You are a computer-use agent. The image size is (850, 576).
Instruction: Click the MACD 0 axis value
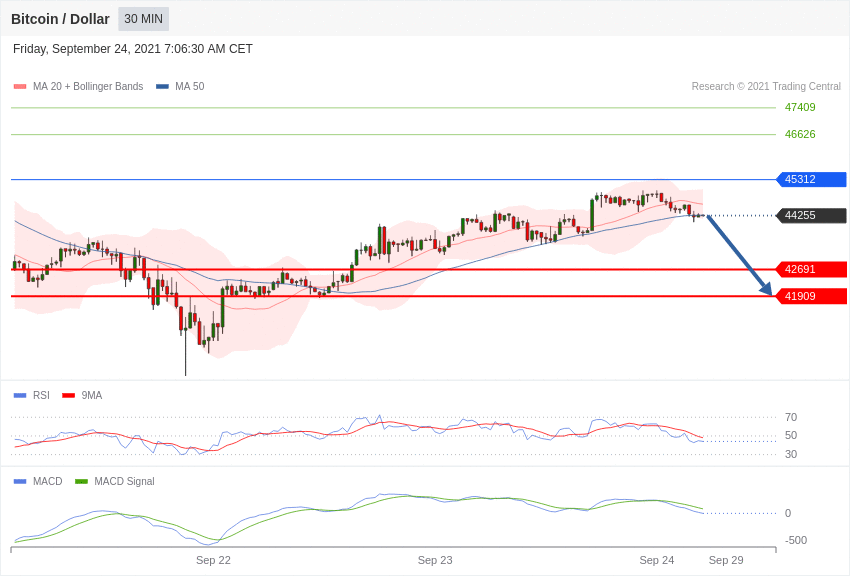(x=788, y=514)
